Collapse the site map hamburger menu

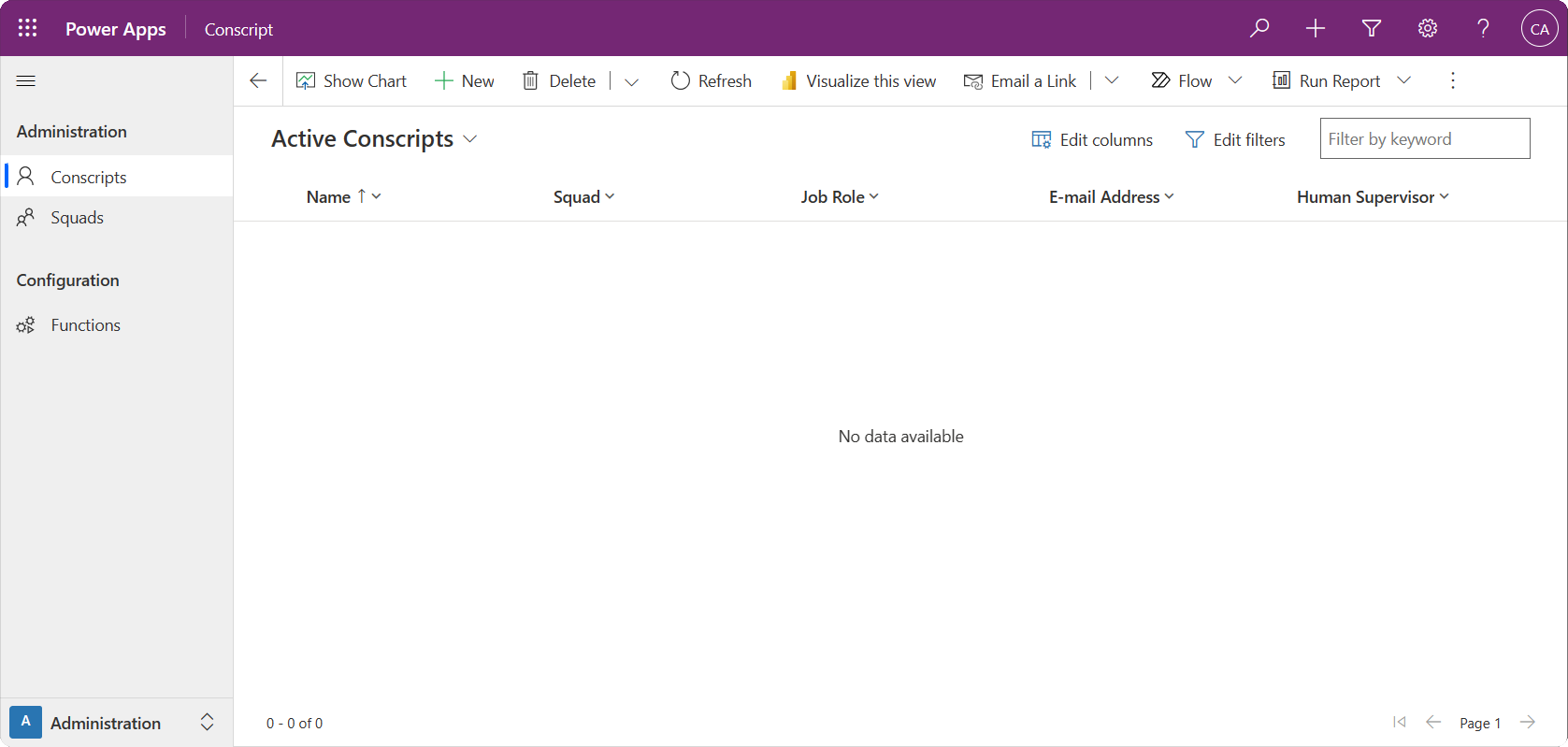tap(26, 81)
